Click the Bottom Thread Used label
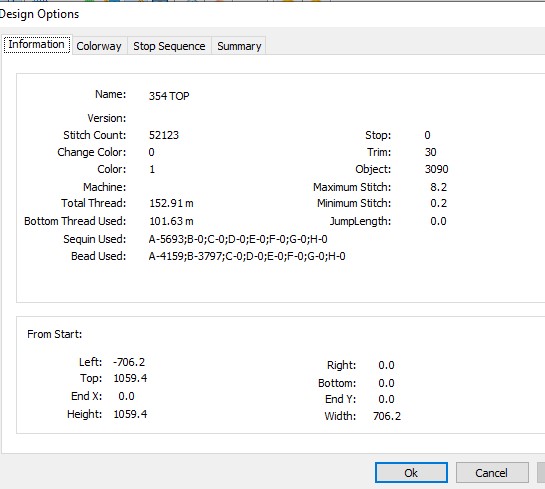This screenshot has height=489, width=545. click(75, 221)
